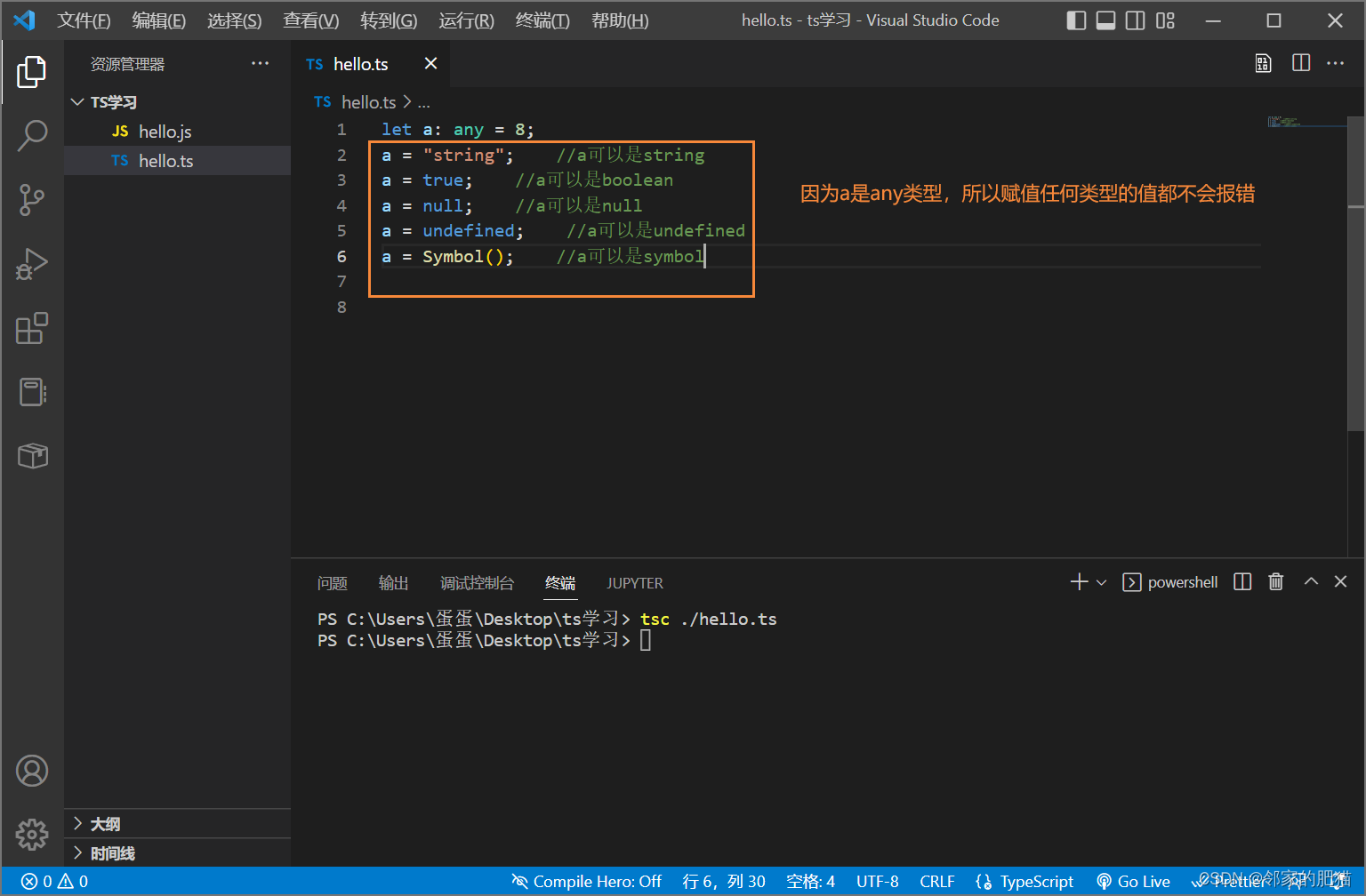Close the terminal panel
This screenshot has height=896, width=1366.
[1341, 581]
